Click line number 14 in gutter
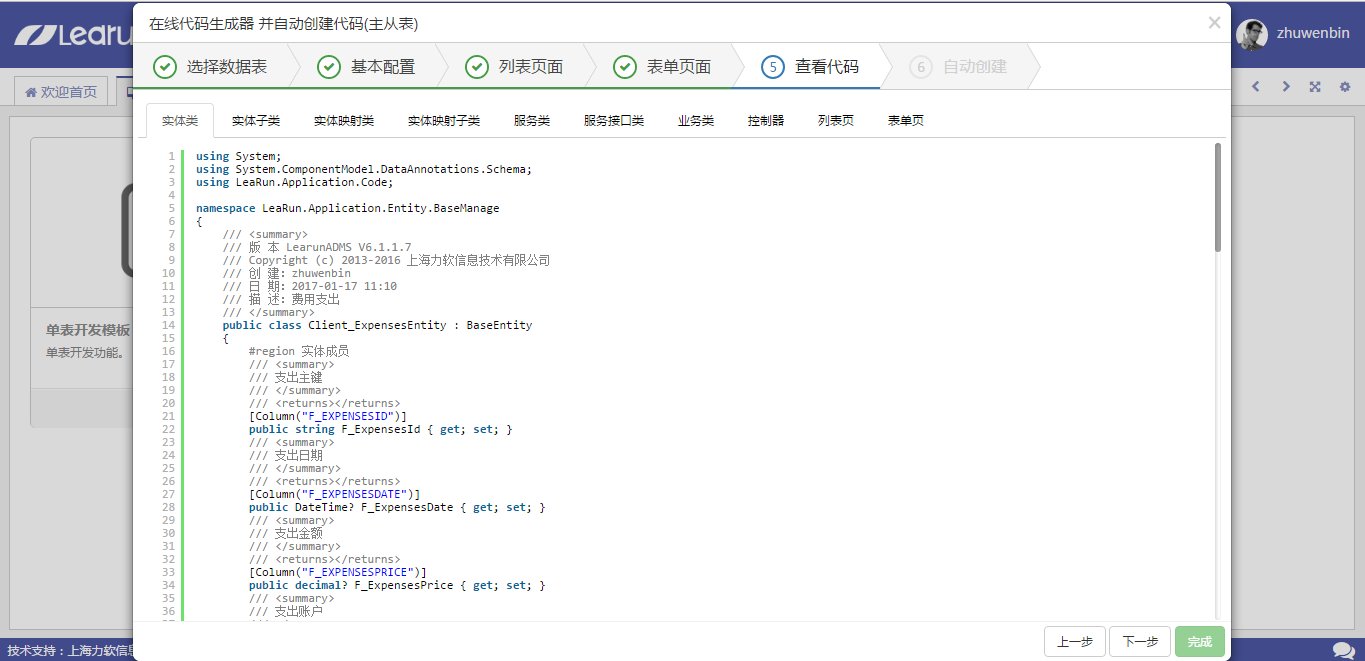The image size is (1365, 661). 168,325
